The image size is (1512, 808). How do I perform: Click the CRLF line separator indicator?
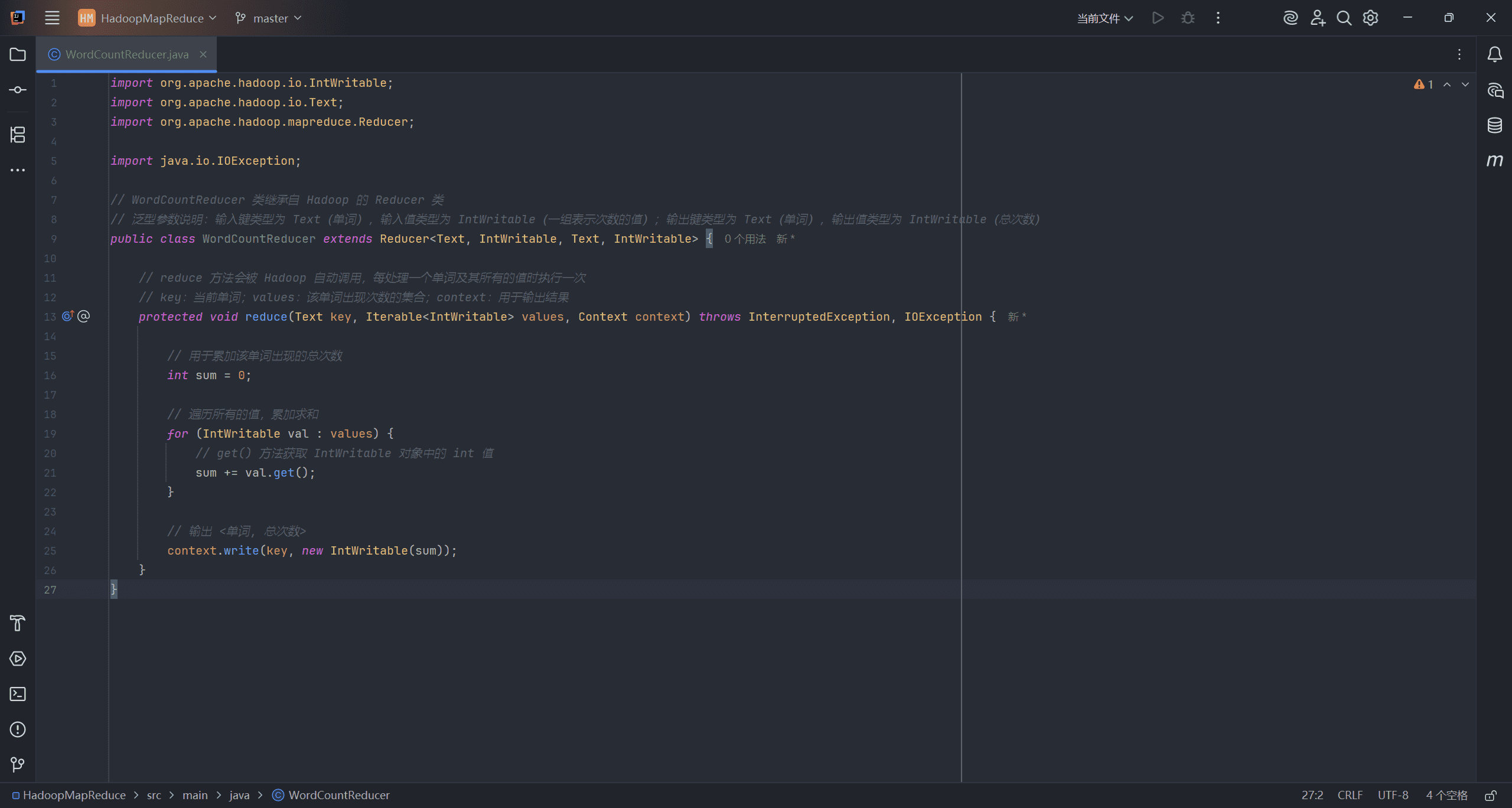coord(1350,796)
